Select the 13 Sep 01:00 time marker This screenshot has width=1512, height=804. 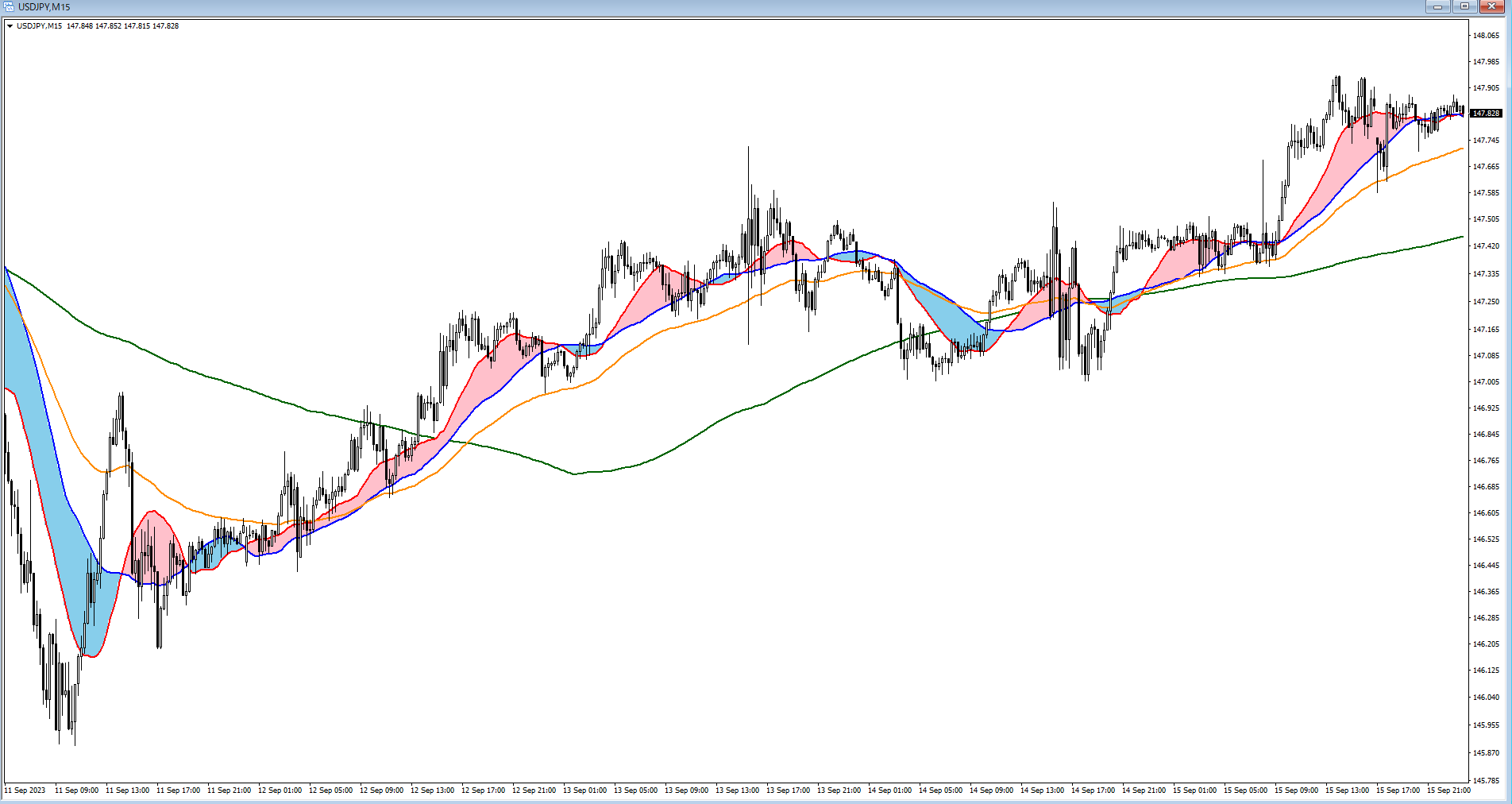tap(584, 790)
